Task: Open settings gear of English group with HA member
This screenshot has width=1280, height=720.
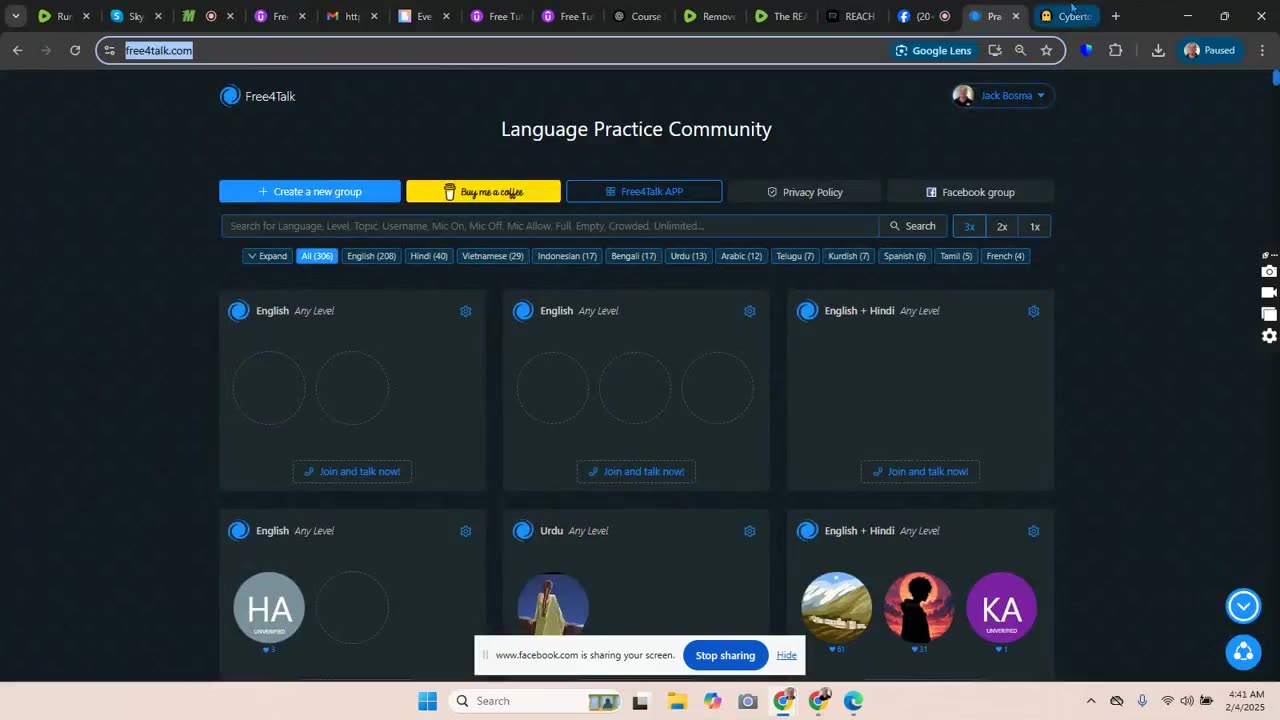Action: 465,531
